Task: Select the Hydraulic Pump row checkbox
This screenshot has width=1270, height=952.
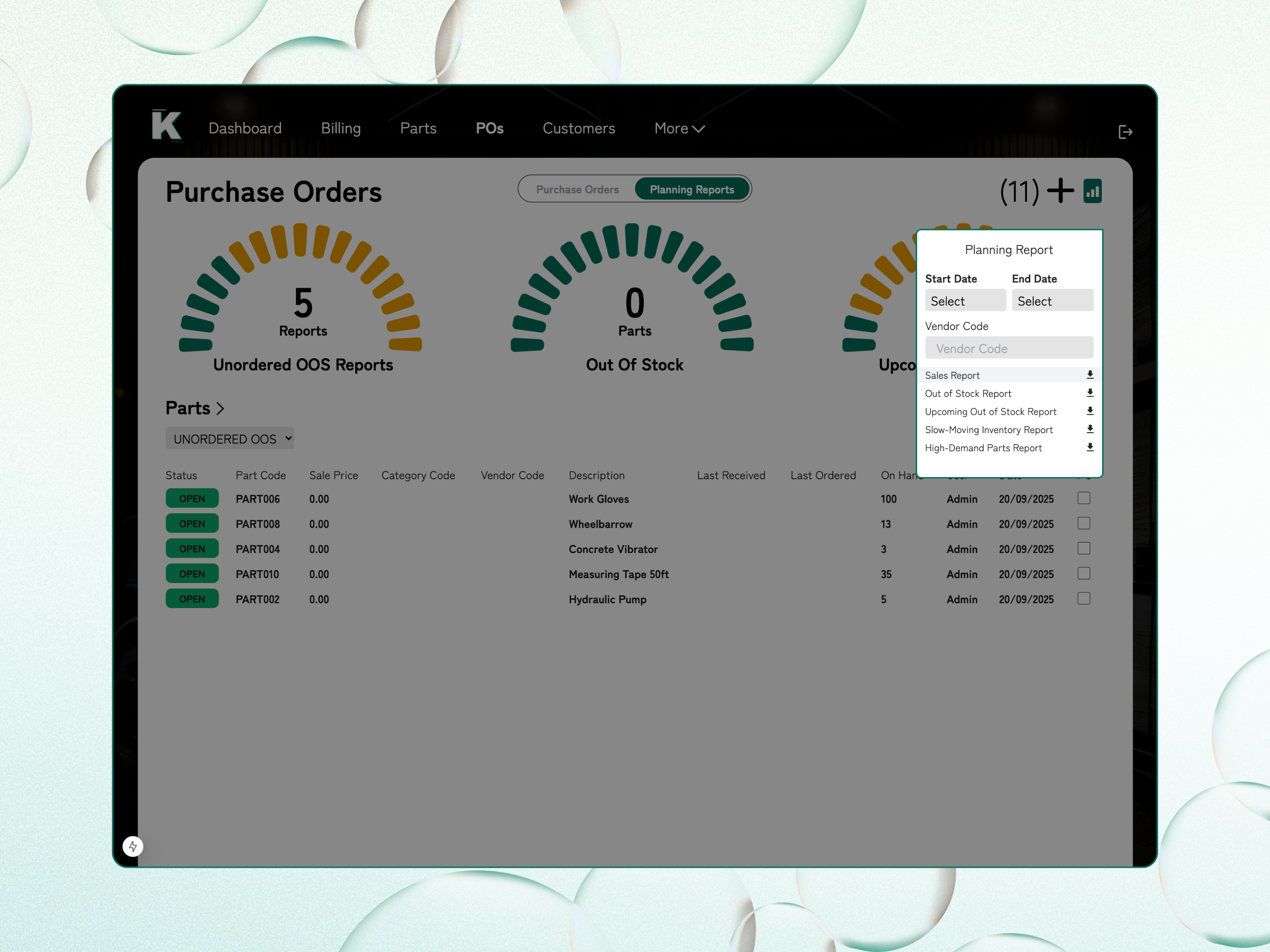Action: click(1083, 599)
